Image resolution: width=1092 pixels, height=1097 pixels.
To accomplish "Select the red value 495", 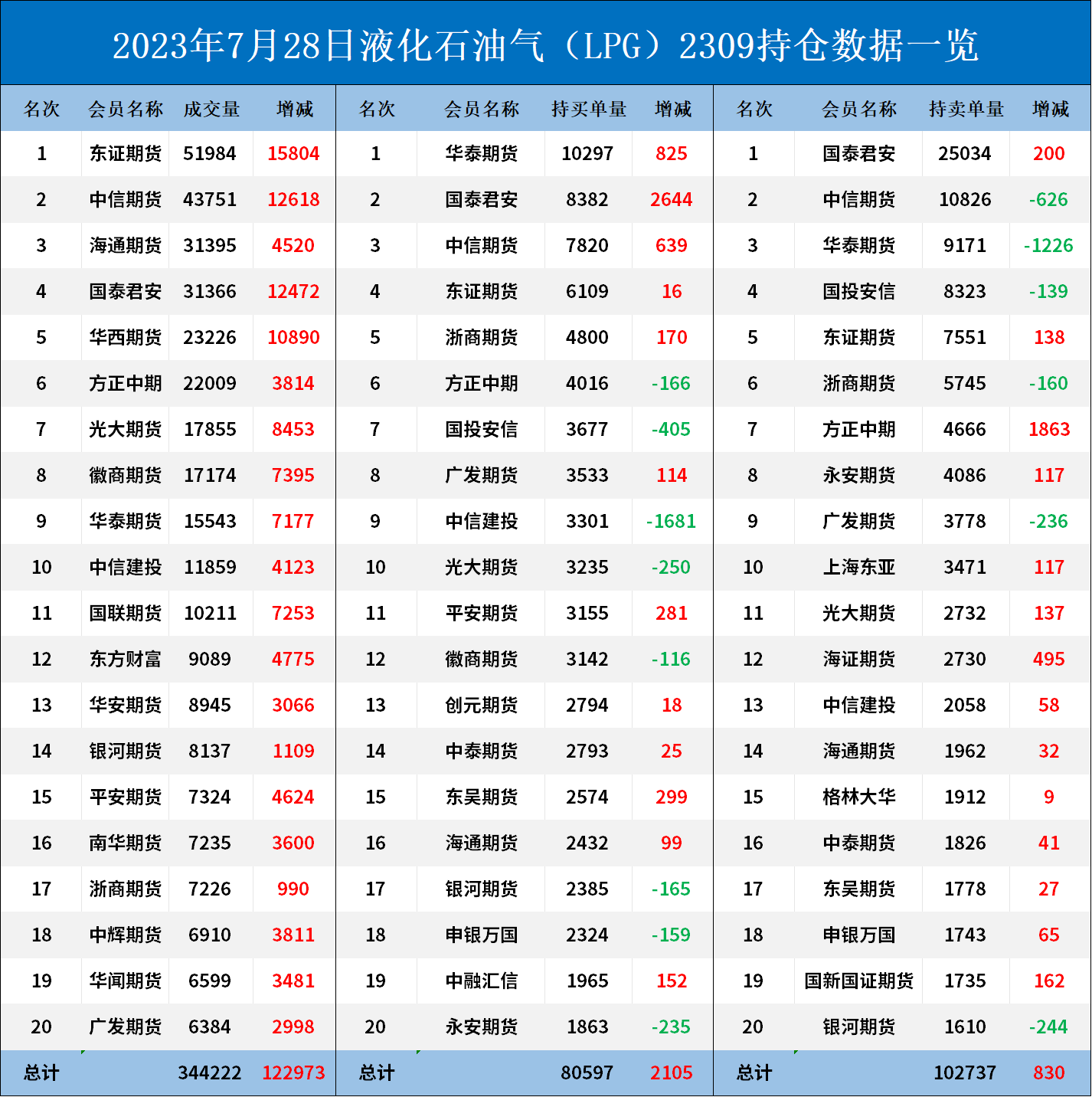I will [x=1049, y=660].
